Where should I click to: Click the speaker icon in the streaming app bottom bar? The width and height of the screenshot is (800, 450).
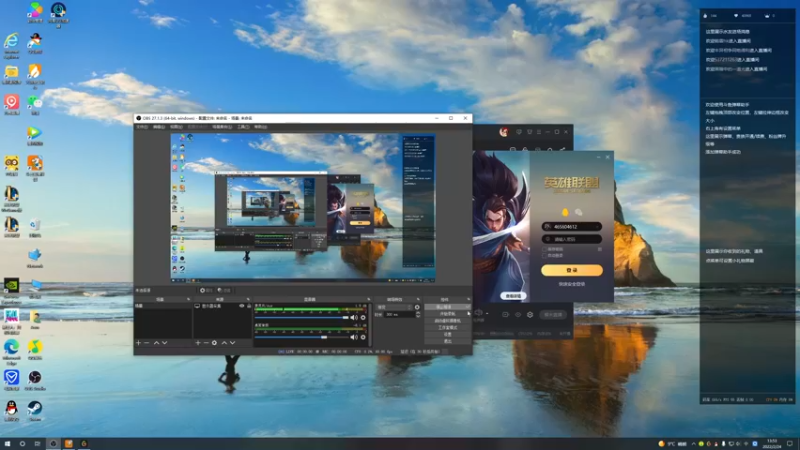click(479, 313)
